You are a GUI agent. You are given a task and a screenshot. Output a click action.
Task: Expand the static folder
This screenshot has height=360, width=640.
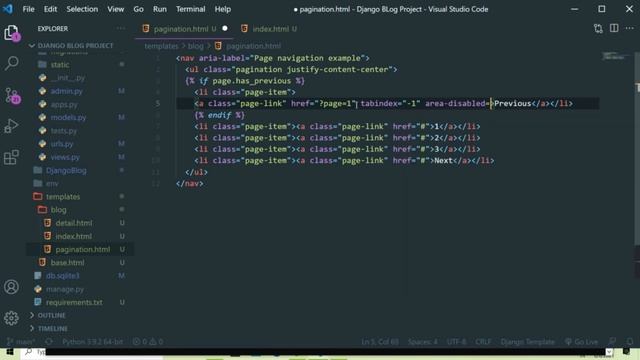coord(60,64)
